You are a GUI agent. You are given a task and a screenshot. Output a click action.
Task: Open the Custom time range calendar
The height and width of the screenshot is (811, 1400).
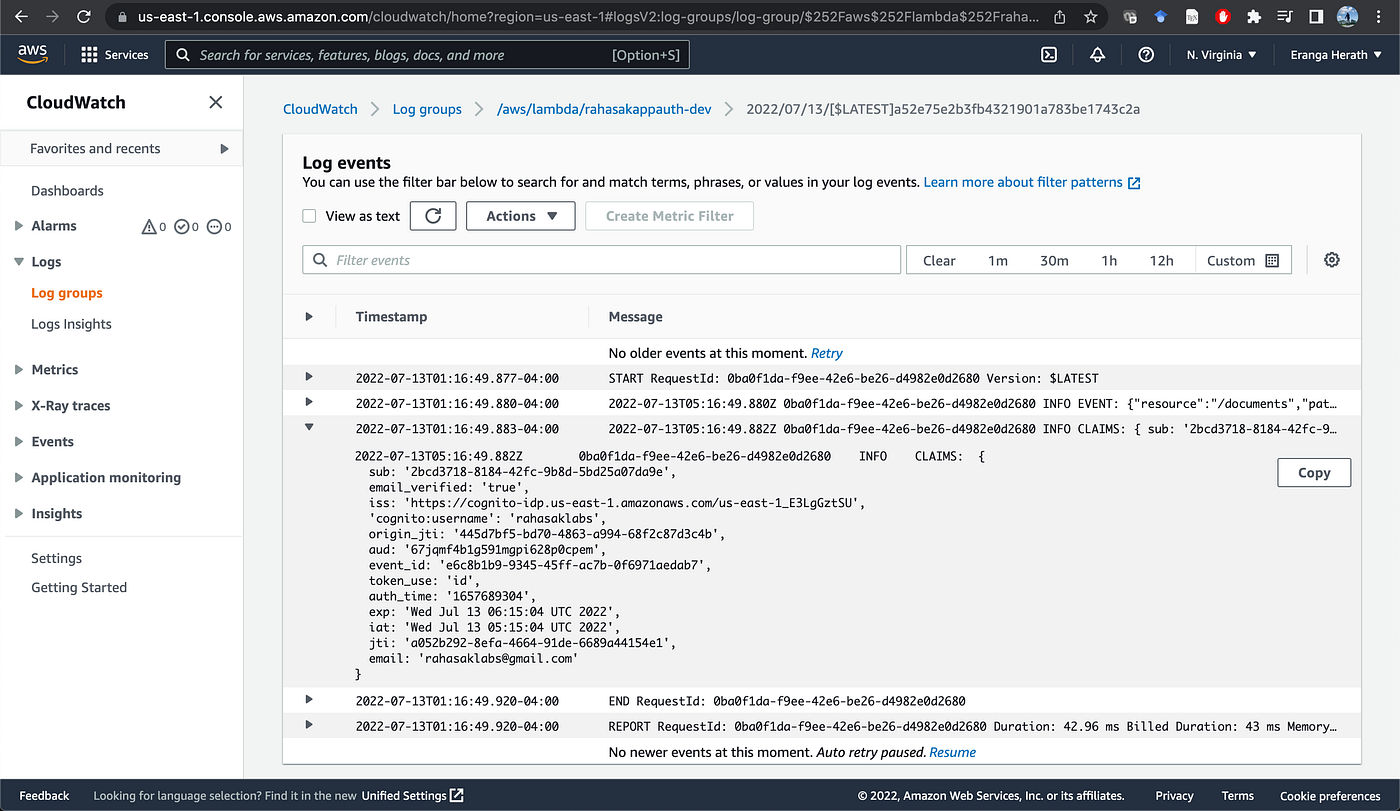(1243, 260)
